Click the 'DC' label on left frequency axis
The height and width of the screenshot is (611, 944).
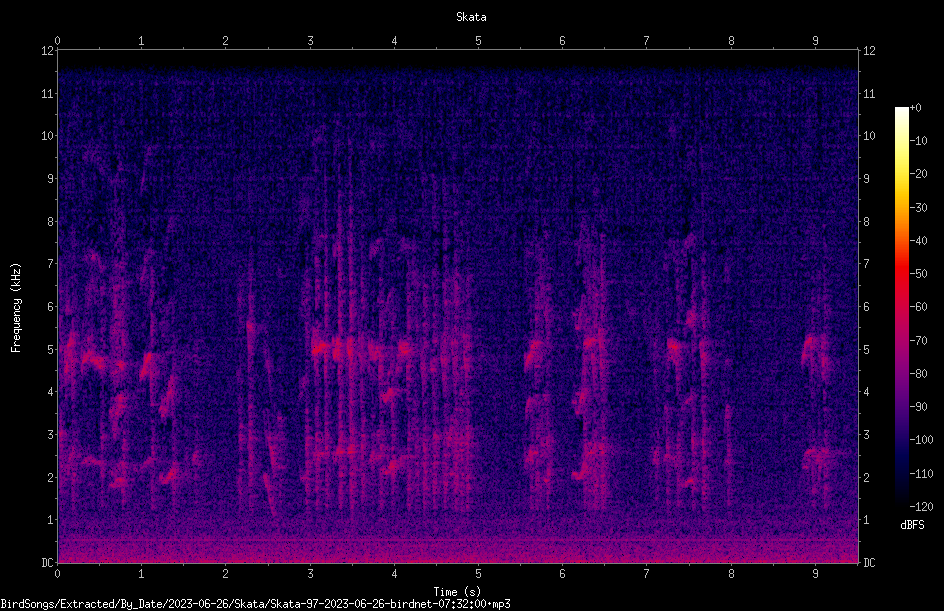48,563
